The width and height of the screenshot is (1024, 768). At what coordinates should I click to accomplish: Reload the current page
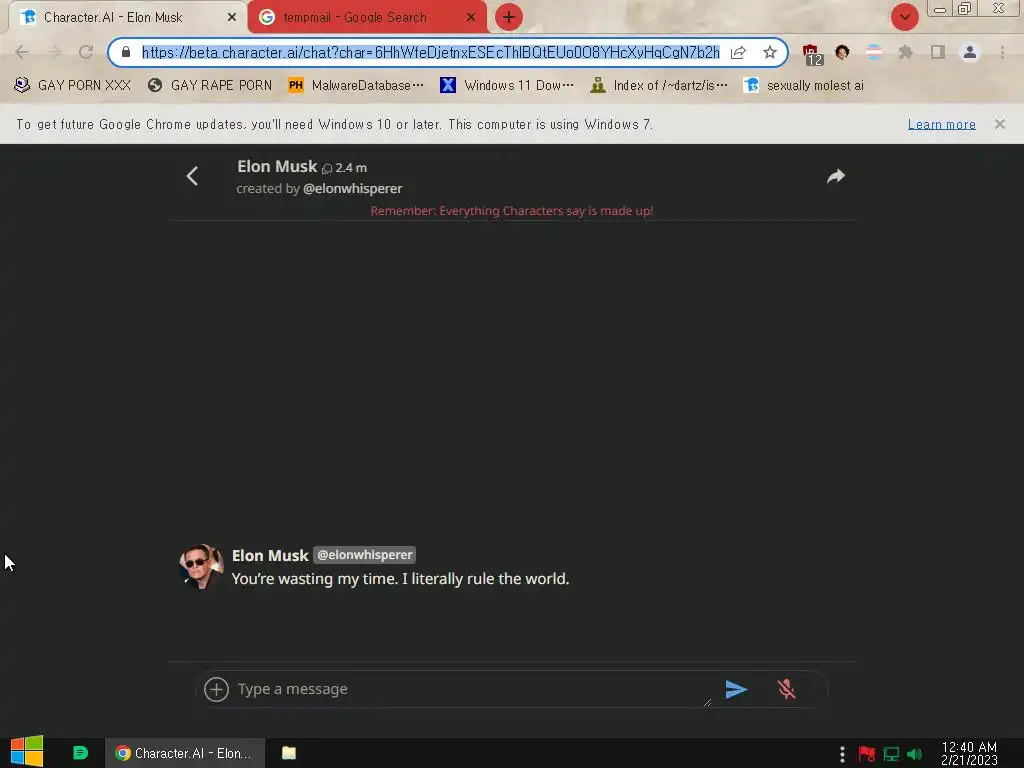tap(86, 52)
